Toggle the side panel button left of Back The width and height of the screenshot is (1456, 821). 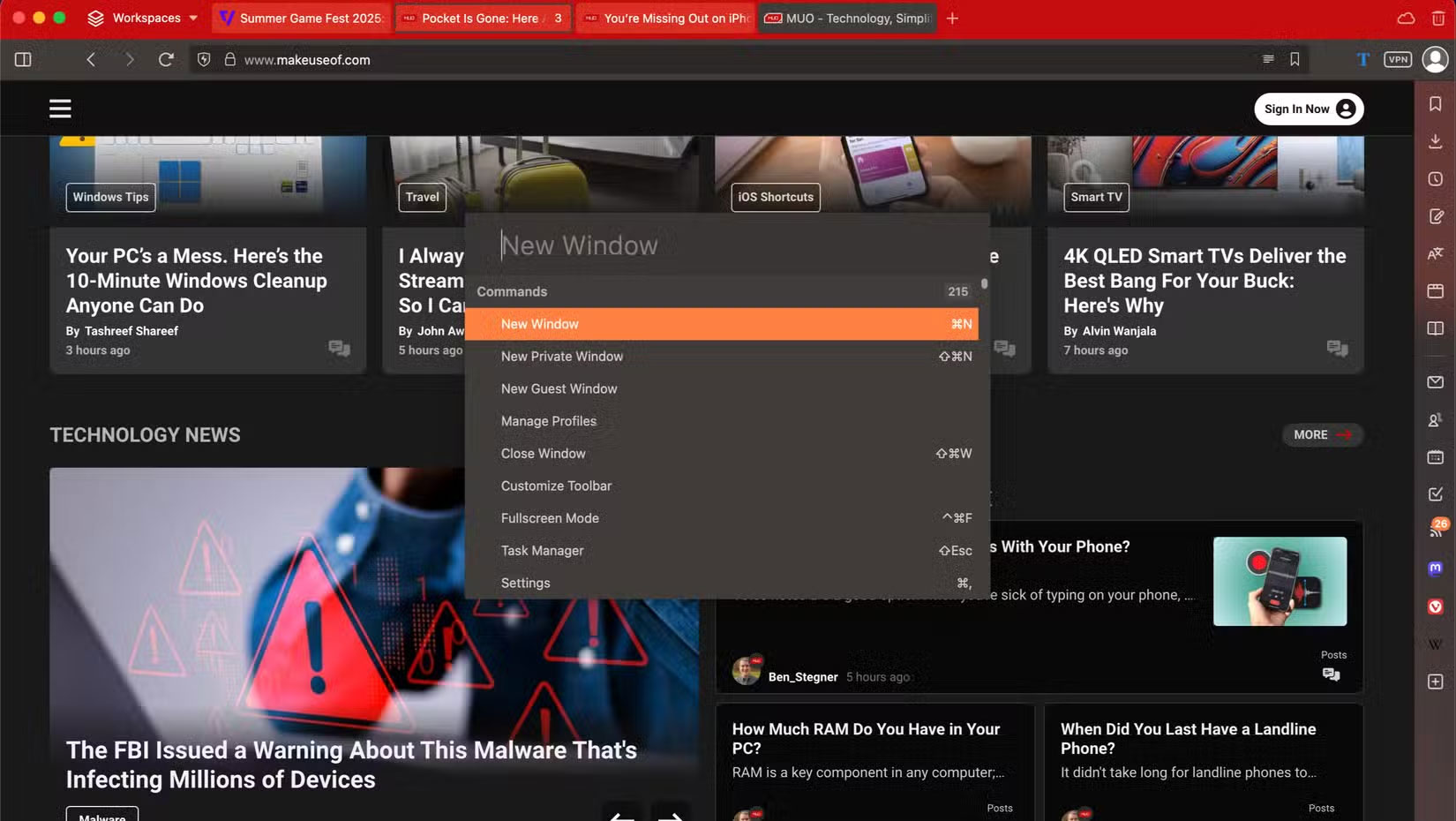[23, 59]
